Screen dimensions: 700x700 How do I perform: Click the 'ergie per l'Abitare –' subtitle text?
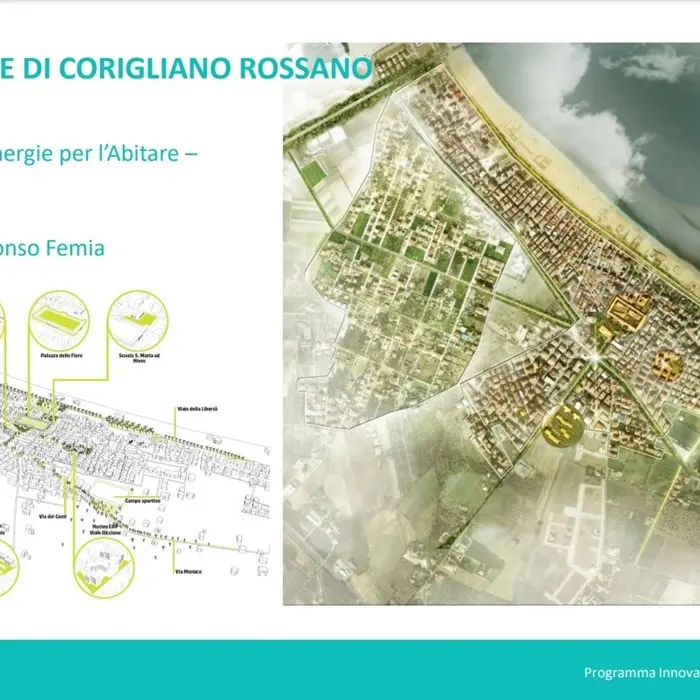click(x=99, y=154)
